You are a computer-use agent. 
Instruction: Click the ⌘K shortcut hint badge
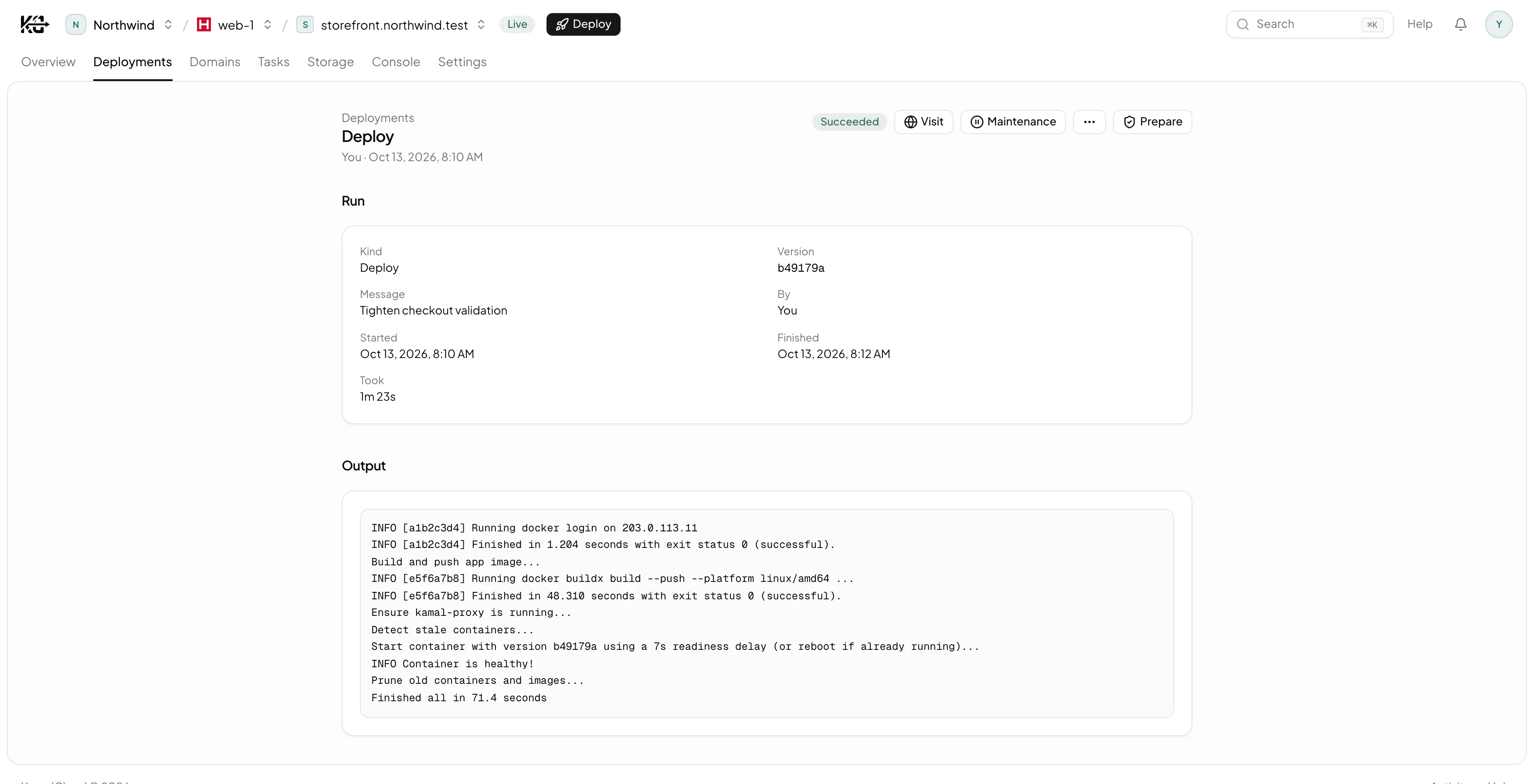coord(1372,24)
